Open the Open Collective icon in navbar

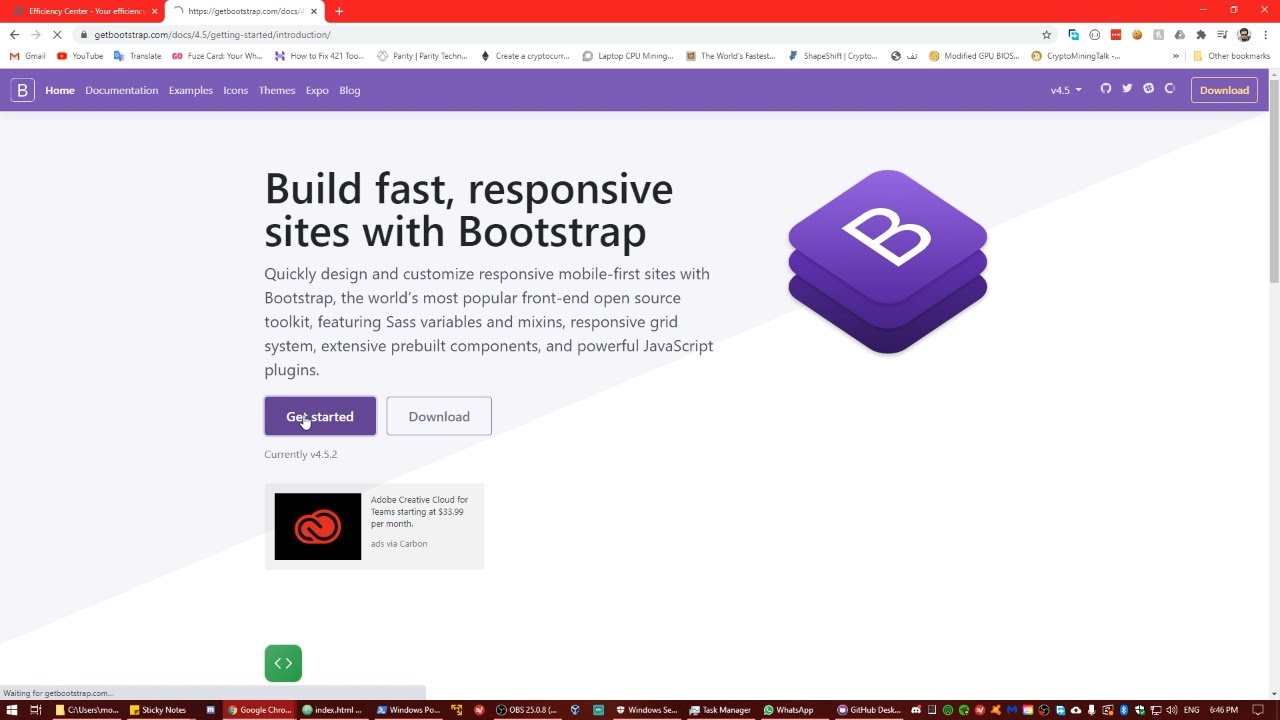[1169, 89]
